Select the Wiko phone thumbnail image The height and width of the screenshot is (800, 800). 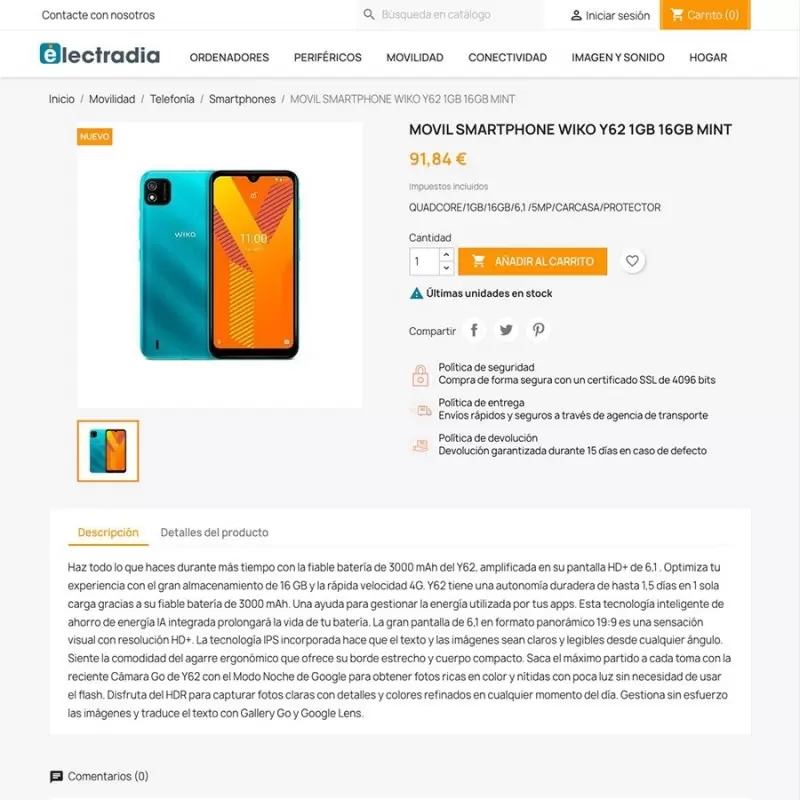tap(108, 451)
